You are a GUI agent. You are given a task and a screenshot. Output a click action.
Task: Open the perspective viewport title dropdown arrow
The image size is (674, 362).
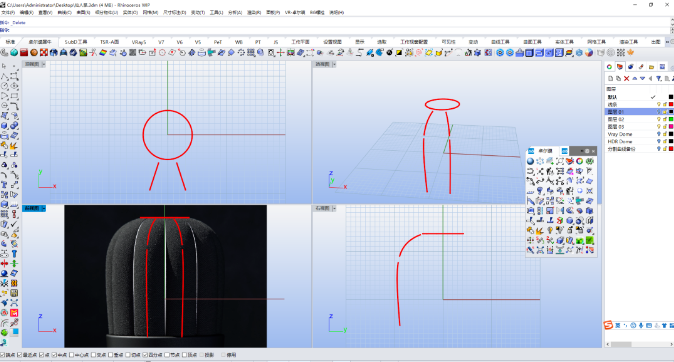(x=334, y=64)
